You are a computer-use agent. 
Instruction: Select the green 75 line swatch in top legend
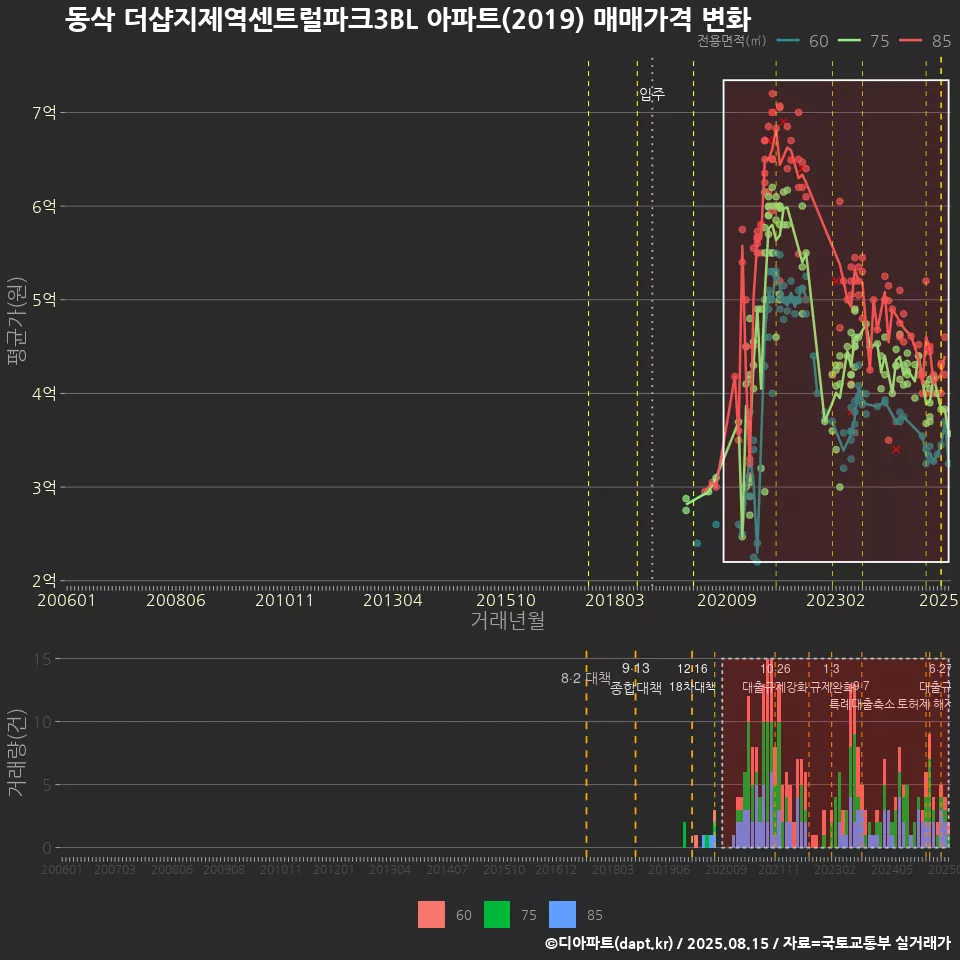point(849,40)
